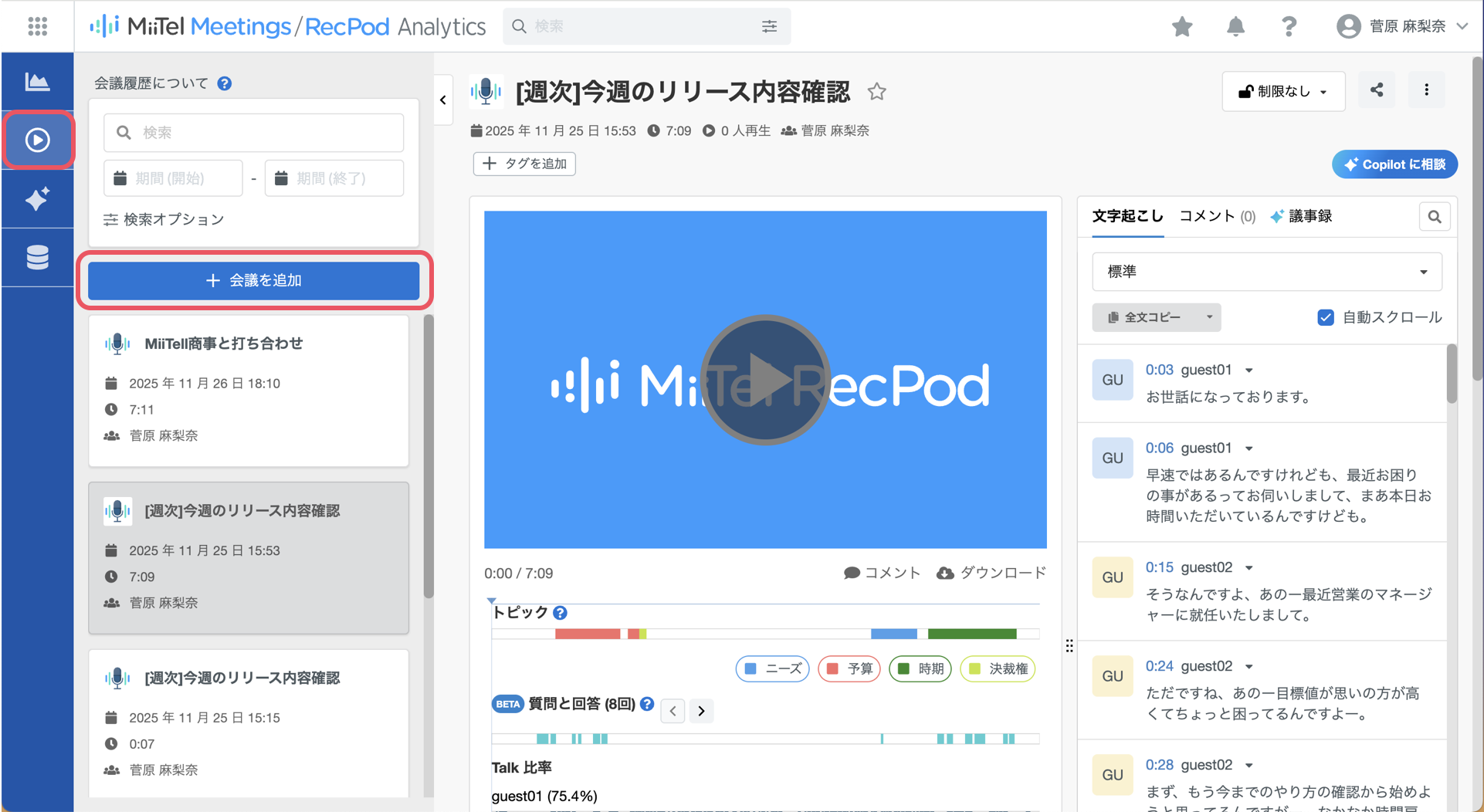The height and width of the screenshot is (812, 1484).
Task: Open the AI sparkle sidebar icon
Action: [37, 199]
